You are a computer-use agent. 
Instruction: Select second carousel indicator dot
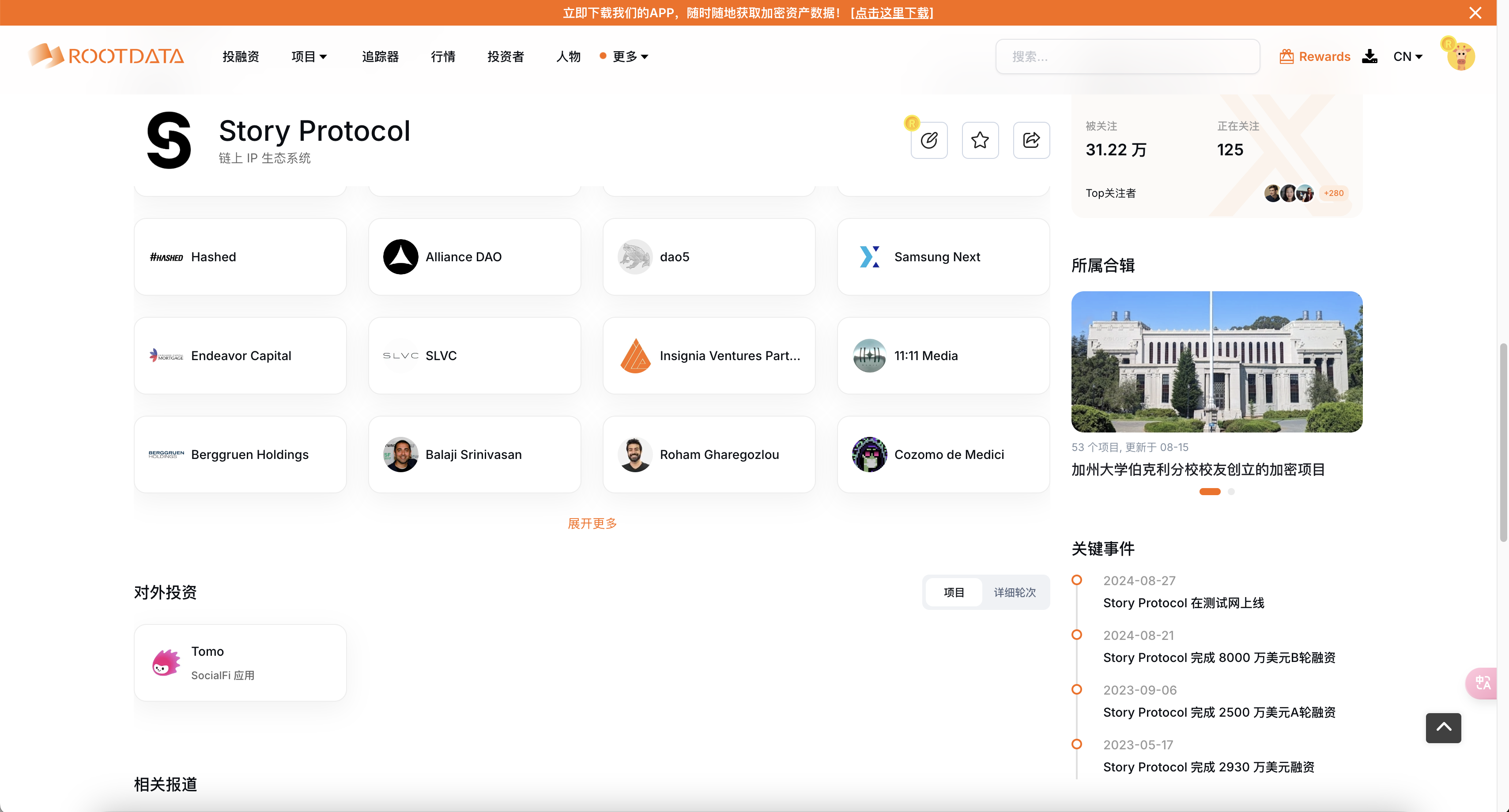point(1231,492)
